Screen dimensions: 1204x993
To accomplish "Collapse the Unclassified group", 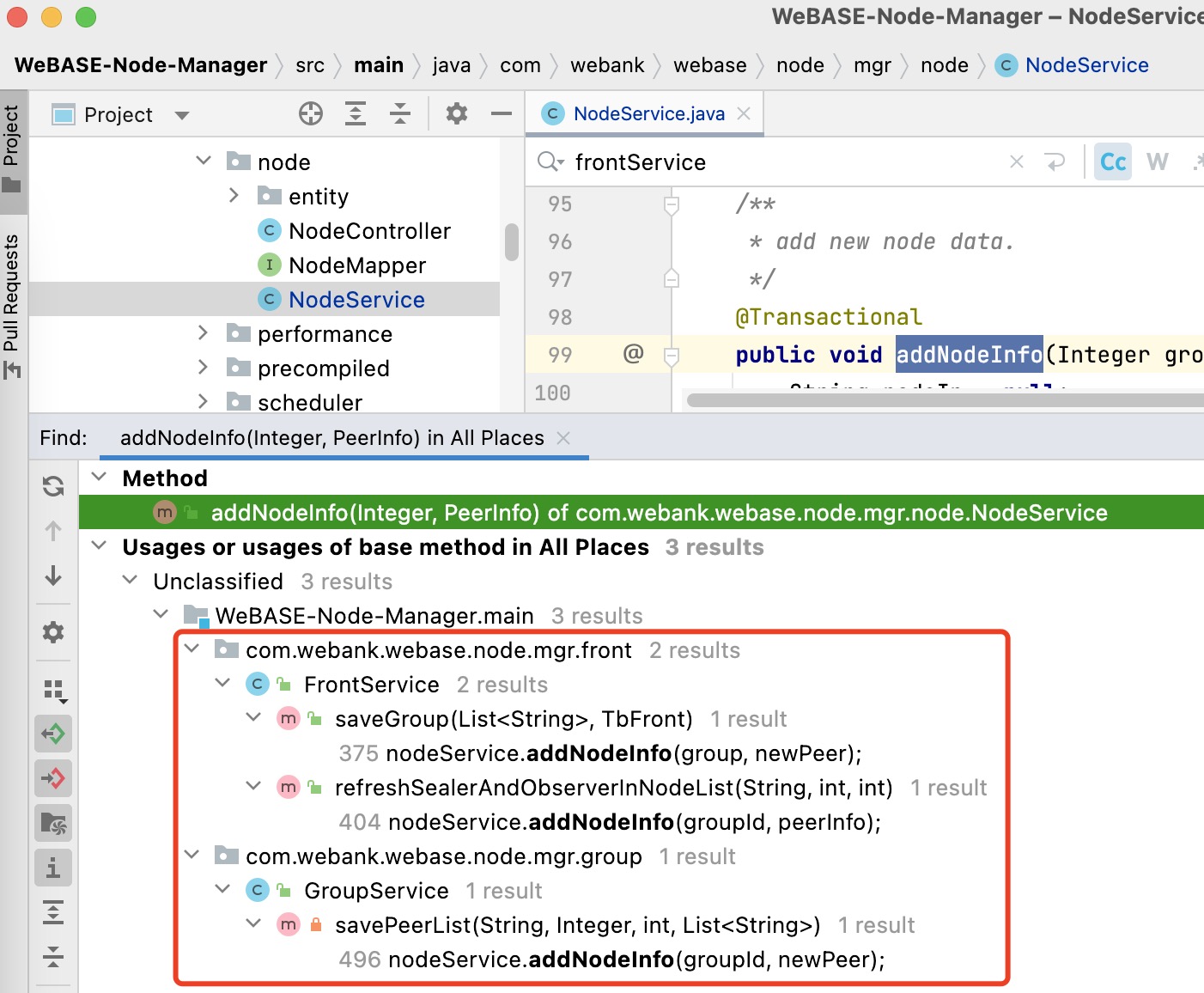I will pyautogui.click(x=131, y=580).
